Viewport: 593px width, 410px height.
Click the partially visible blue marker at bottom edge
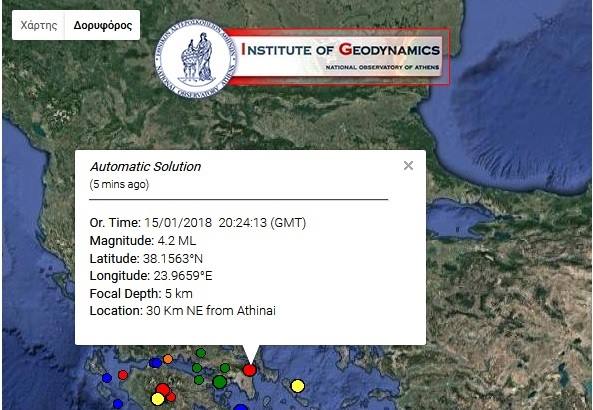[241, 407]
